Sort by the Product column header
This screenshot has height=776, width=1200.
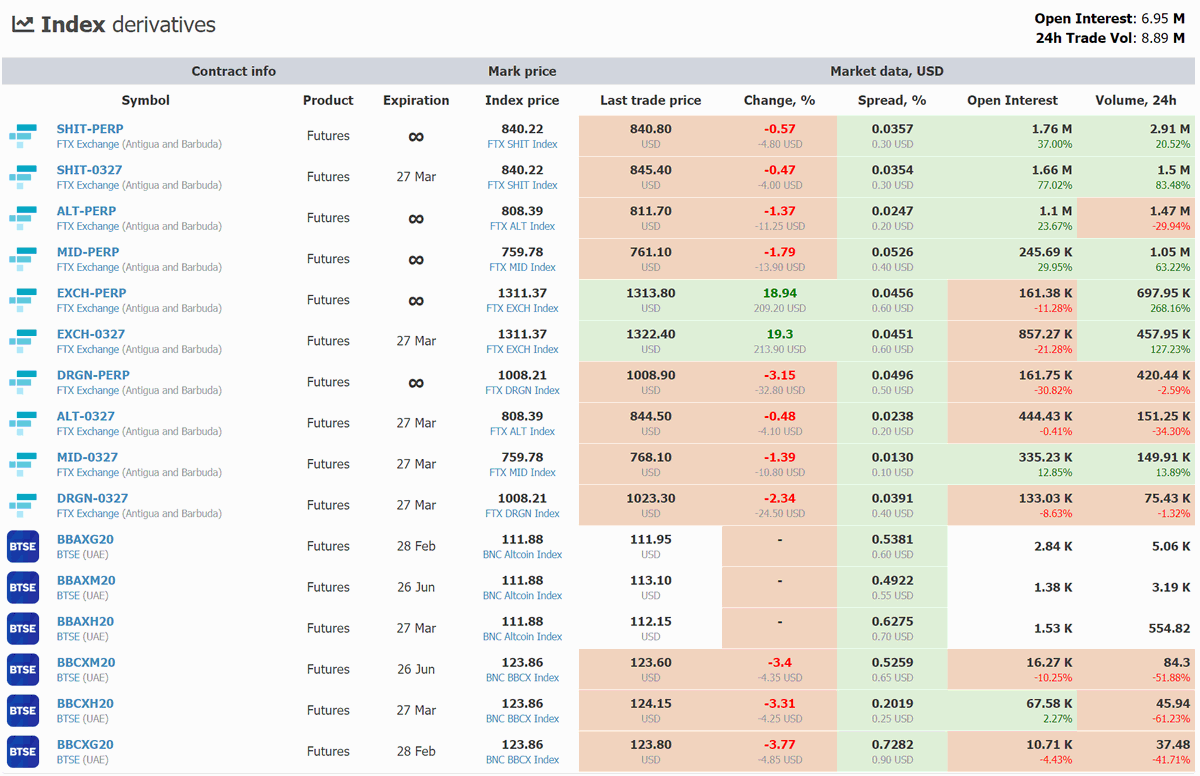pyautogui.click(x=328, y=100)
